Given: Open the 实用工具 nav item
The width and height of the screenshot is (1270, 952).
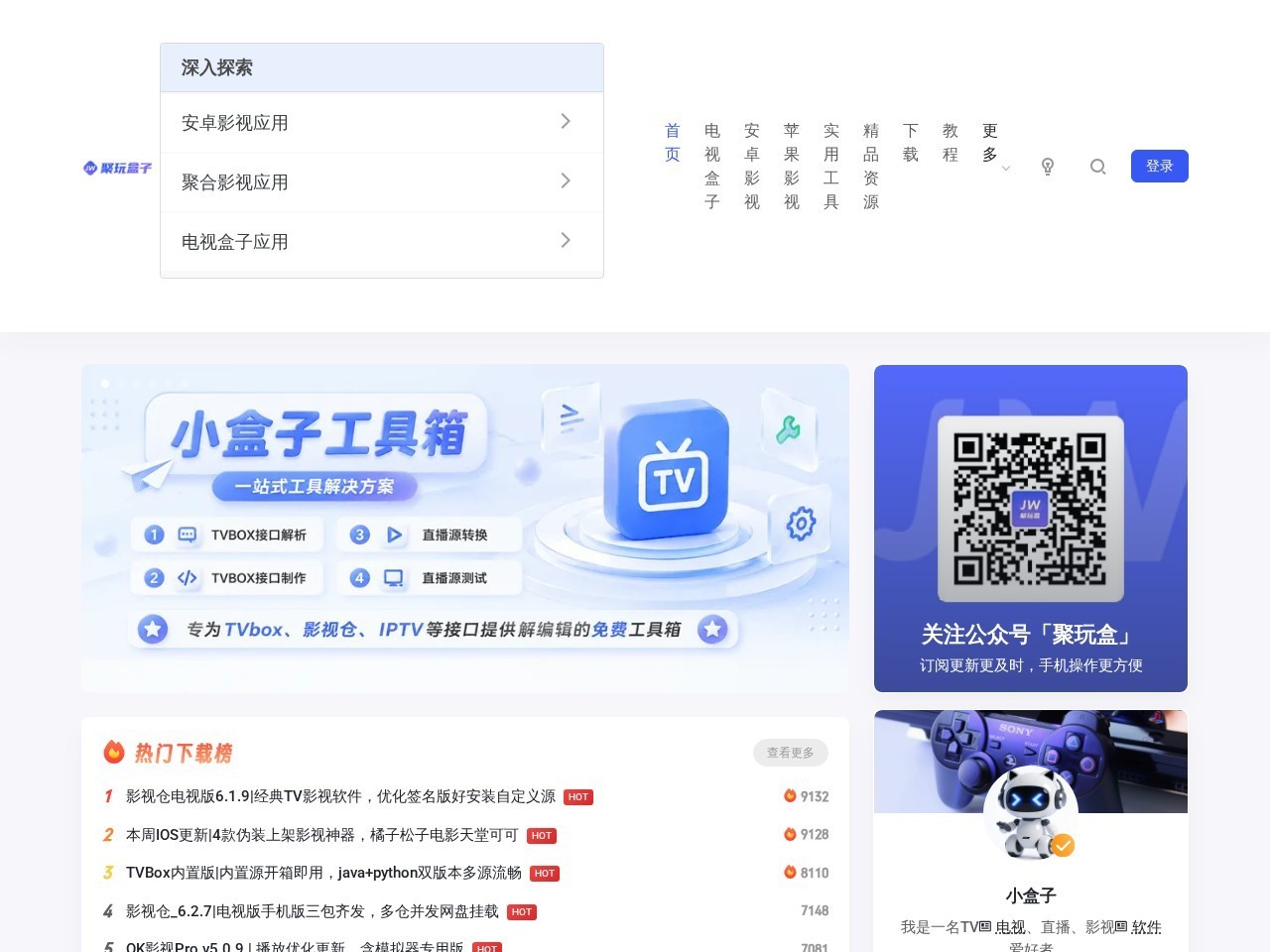Looking at the screenshot, I should [x=831, y=167].
